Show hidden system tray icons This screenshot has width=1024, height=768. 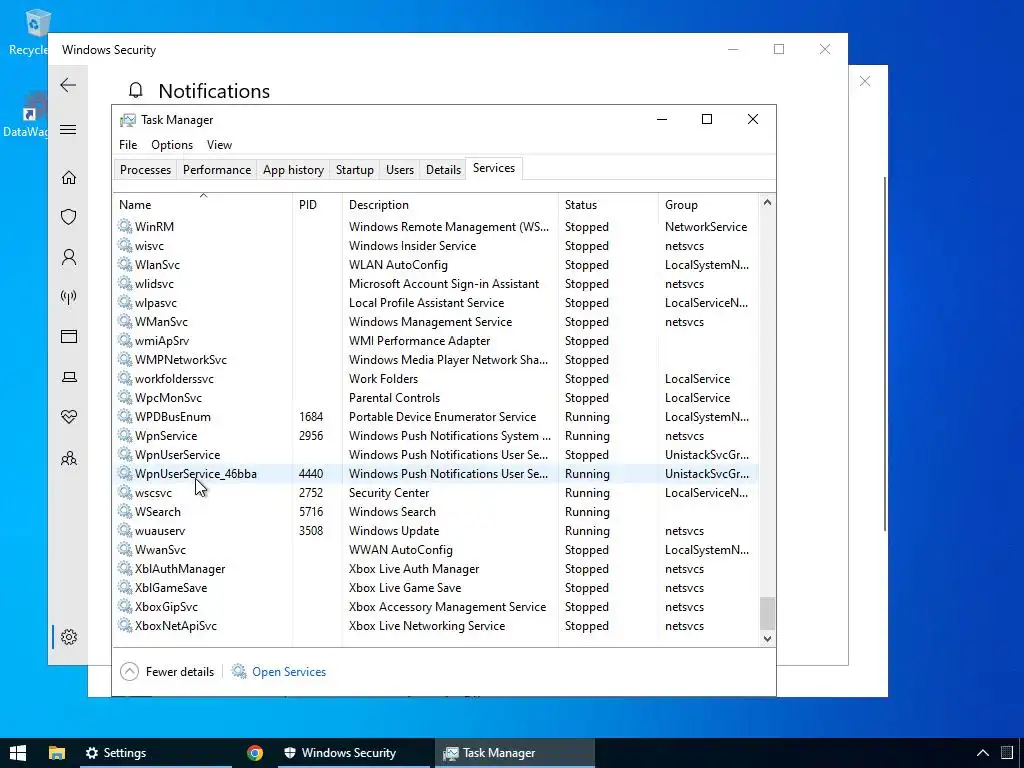[x=982, y=753]
